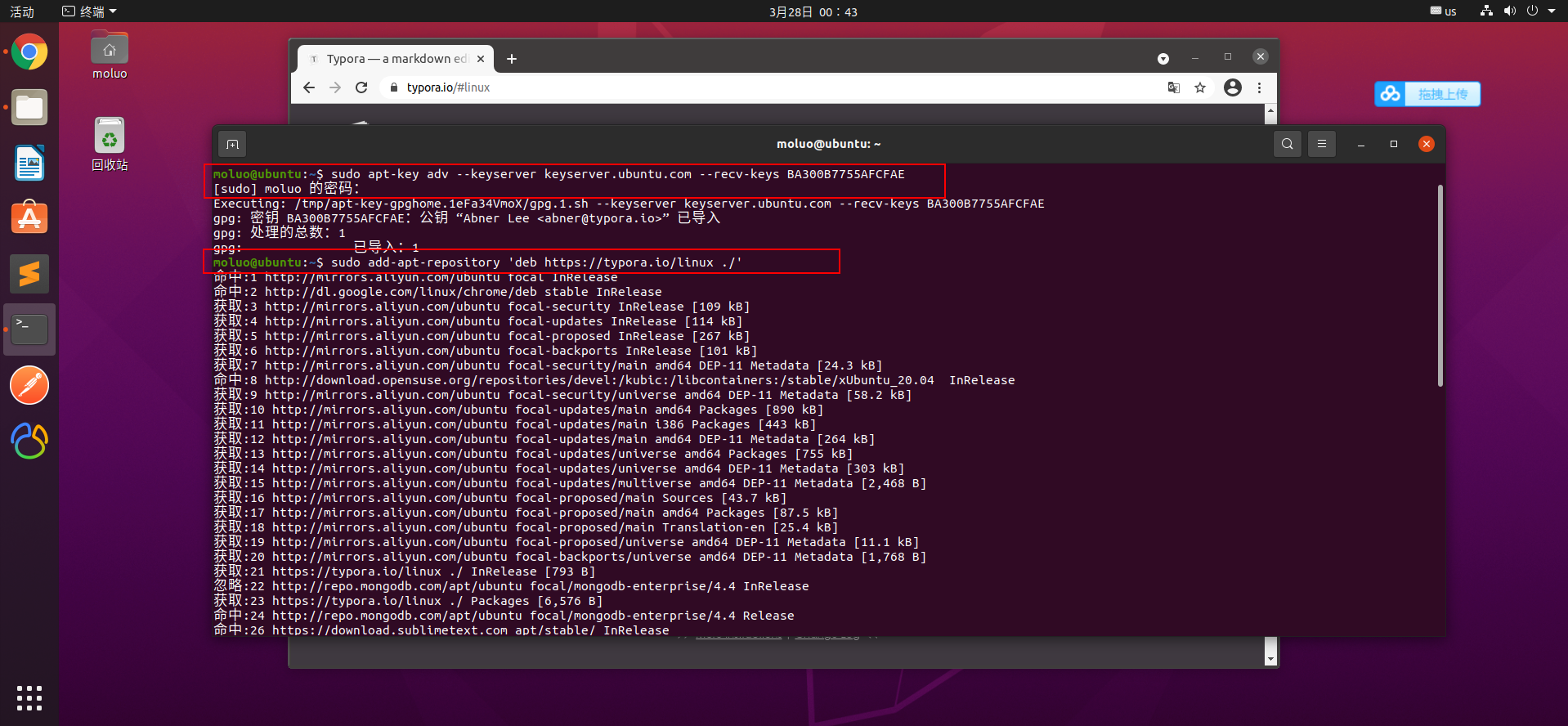Click the 拖拽上传 cloud upload widget

(1427, 94)
